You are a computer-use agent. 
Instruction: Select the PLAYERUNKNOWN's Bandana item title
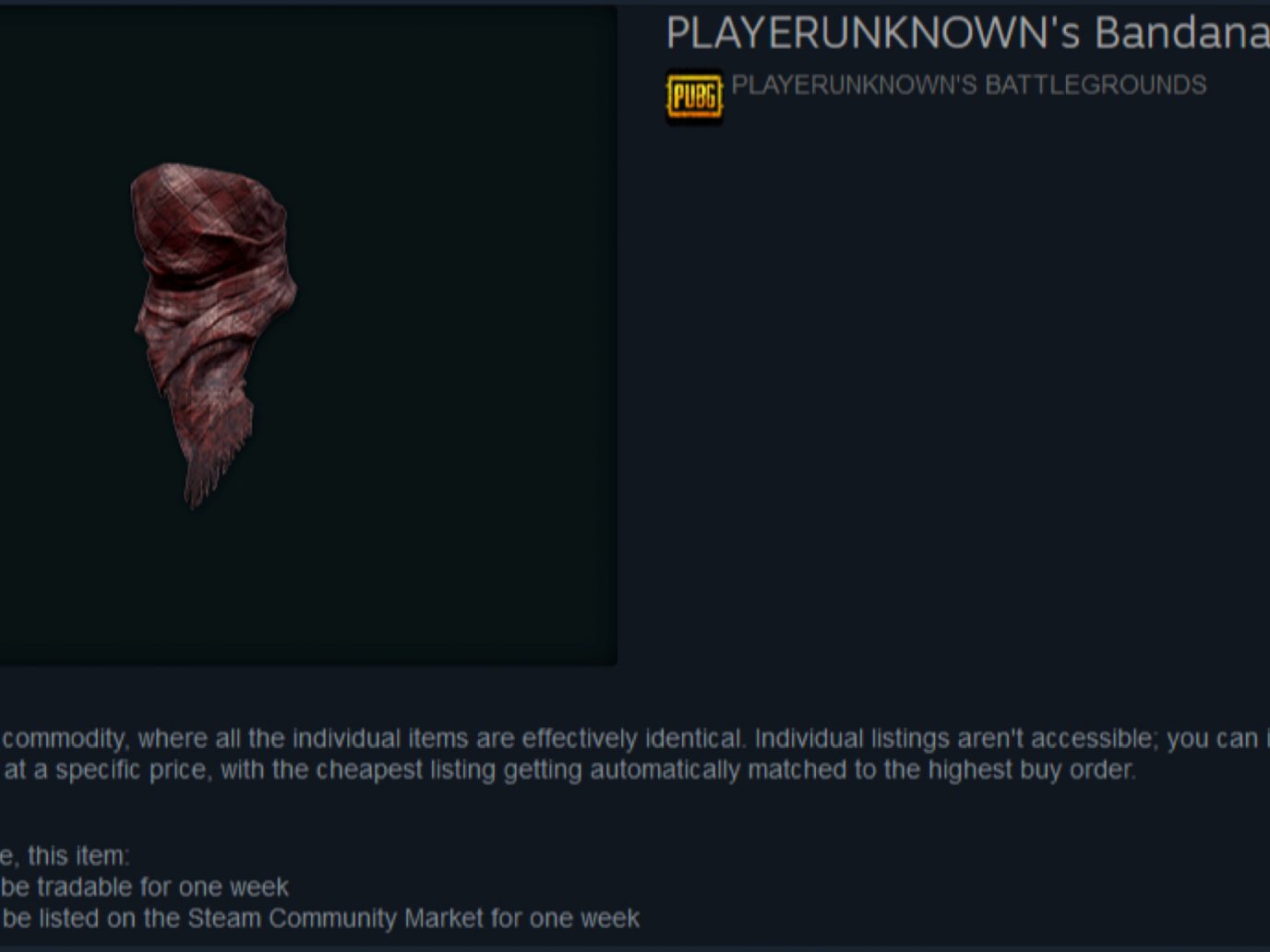pos(967,33)
